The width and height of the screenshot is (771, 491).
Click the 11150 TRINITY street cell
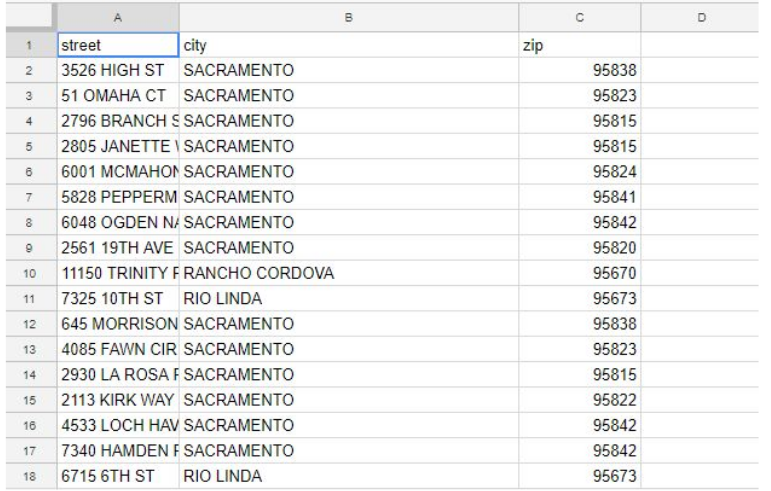pos(118,273)
